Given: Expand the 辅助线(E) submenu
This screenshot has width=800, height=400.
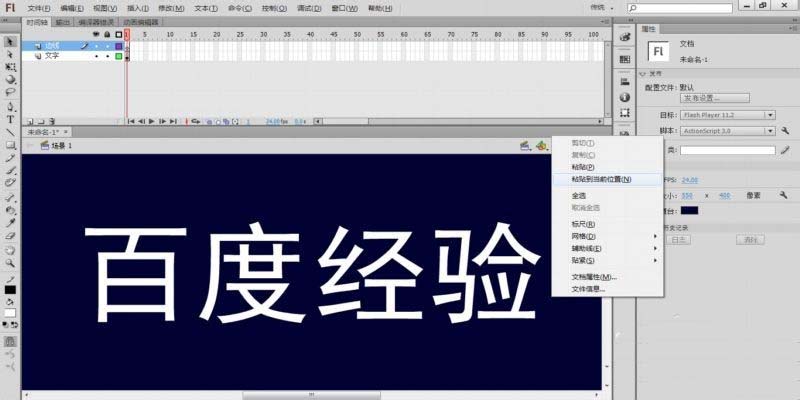Looking at the screenshot, I should (608, 248).
